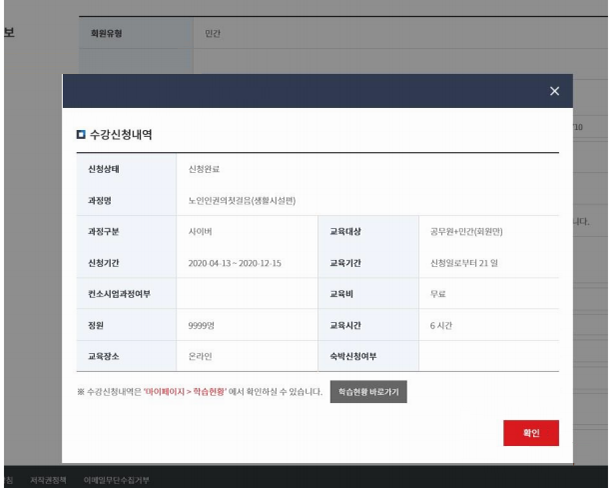Open the 저작권정책 footer link
The height and width of the screenshot is (488, 610).
click(48, 480)
